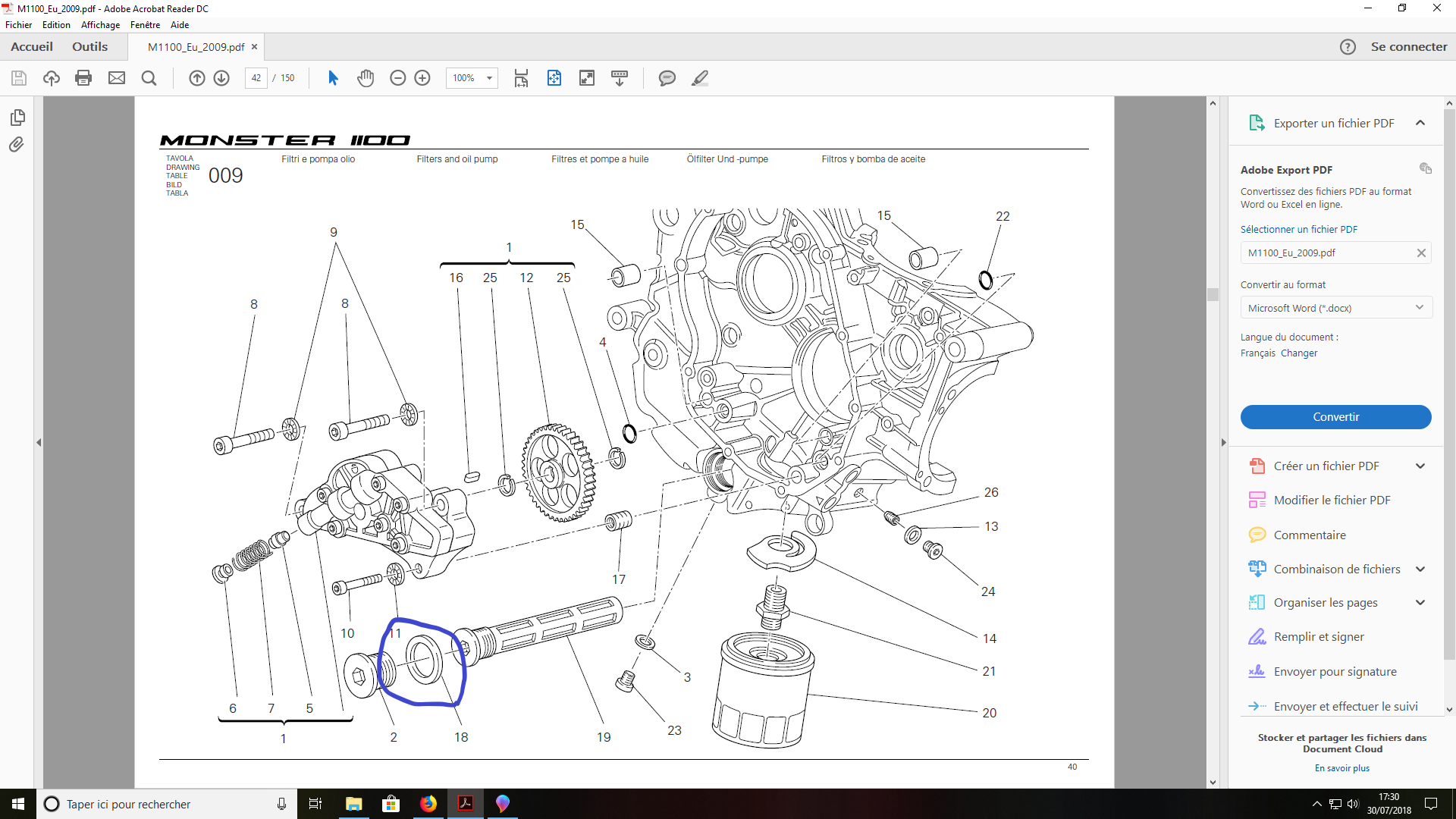
Task: Expand Créer un fichier PDF section
Action: click(x=1420, y=466)
